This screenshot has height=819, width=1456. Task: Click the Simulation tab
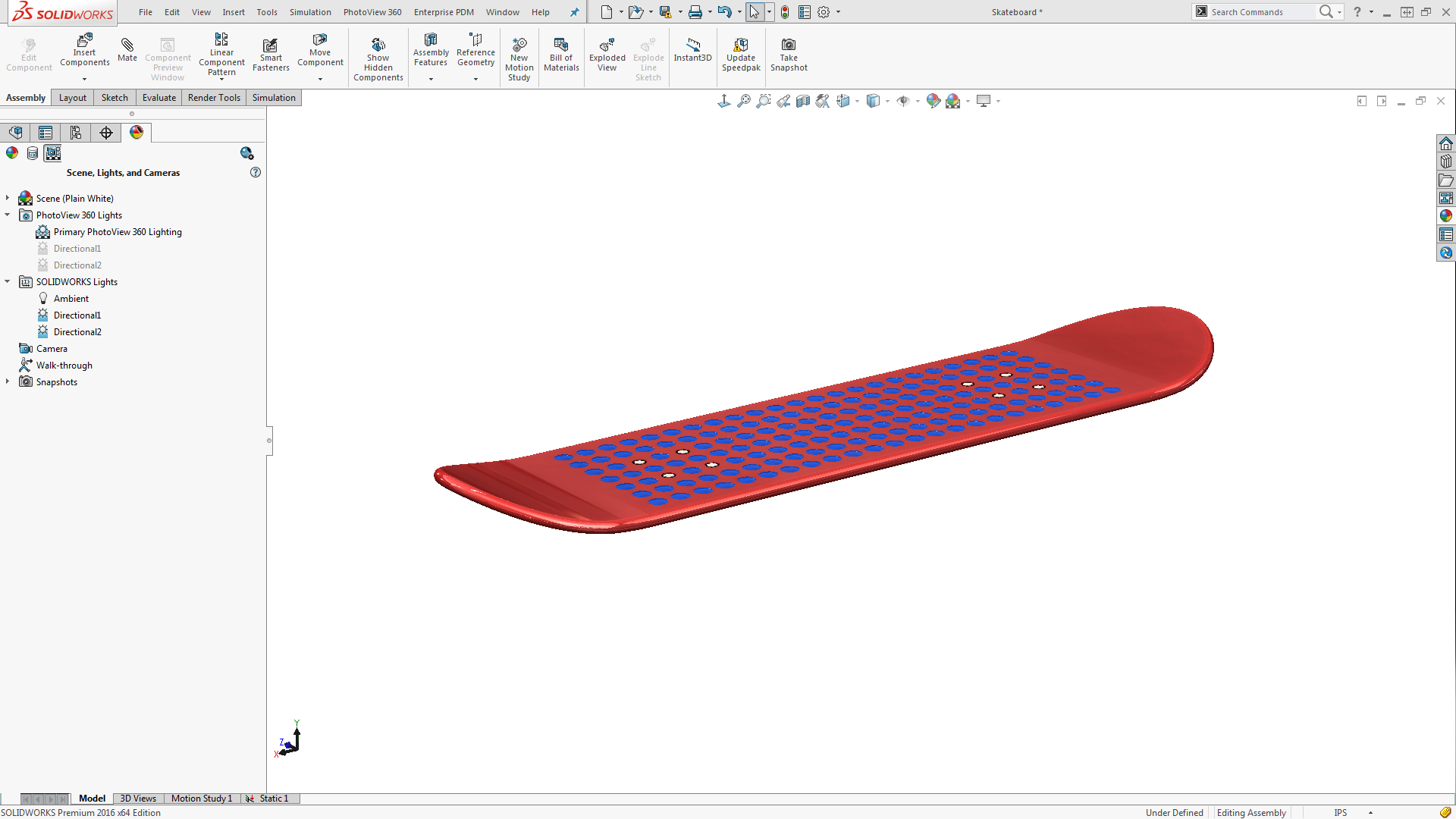(273, 98)
